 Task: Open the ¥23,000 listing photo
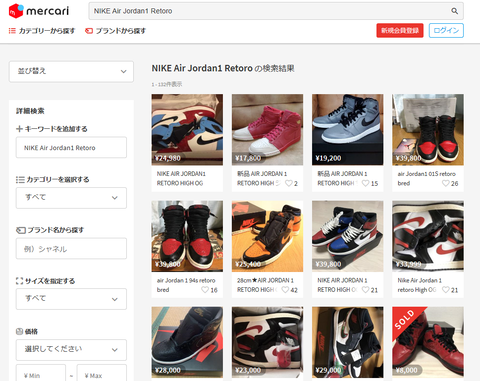pyautogui.click(x=267, y=342)
